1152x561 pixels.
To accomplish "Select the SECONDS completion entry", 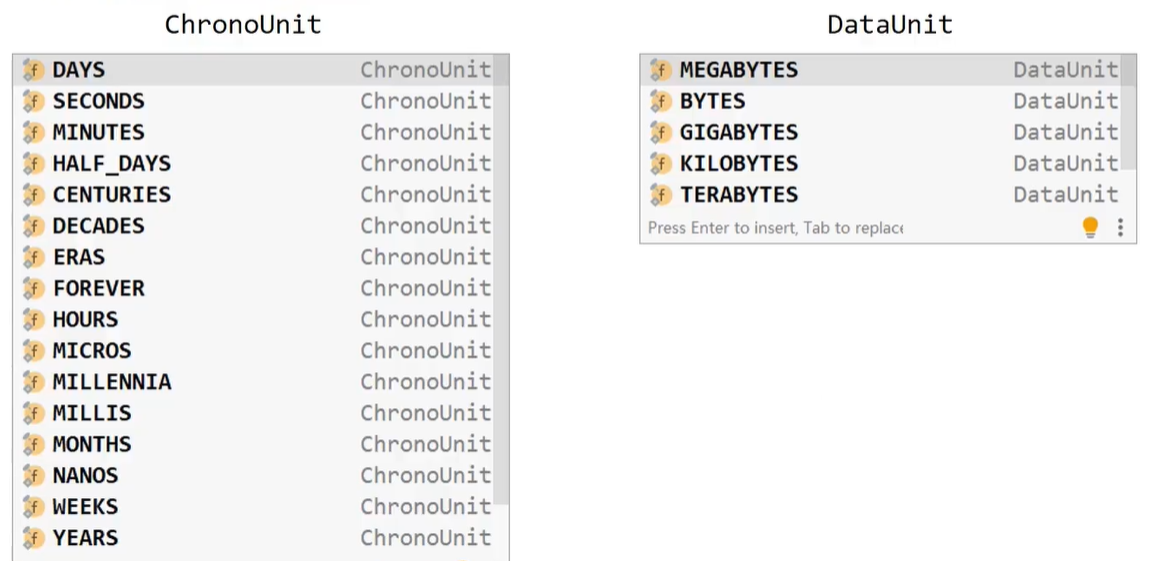I will [x=253, y=101].
